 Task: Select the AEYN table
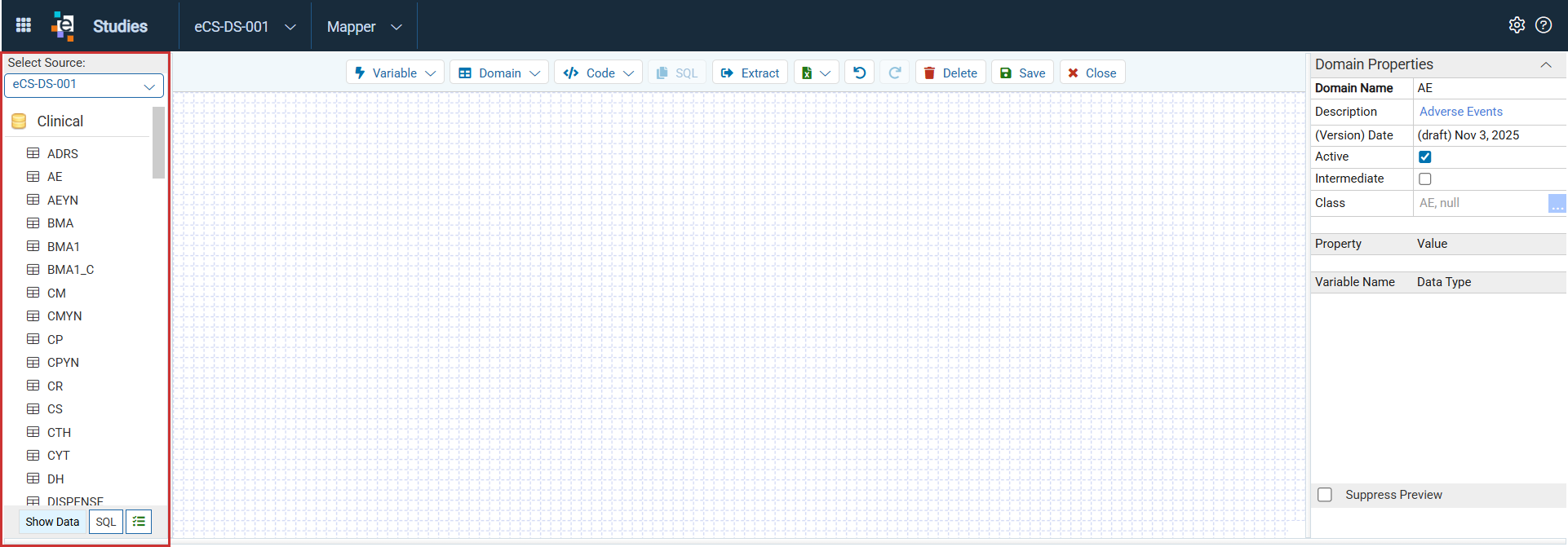63,200
